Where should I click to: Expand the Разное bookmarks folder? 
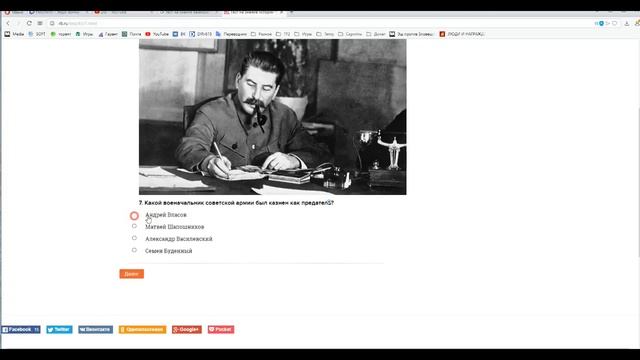point(261,34)
